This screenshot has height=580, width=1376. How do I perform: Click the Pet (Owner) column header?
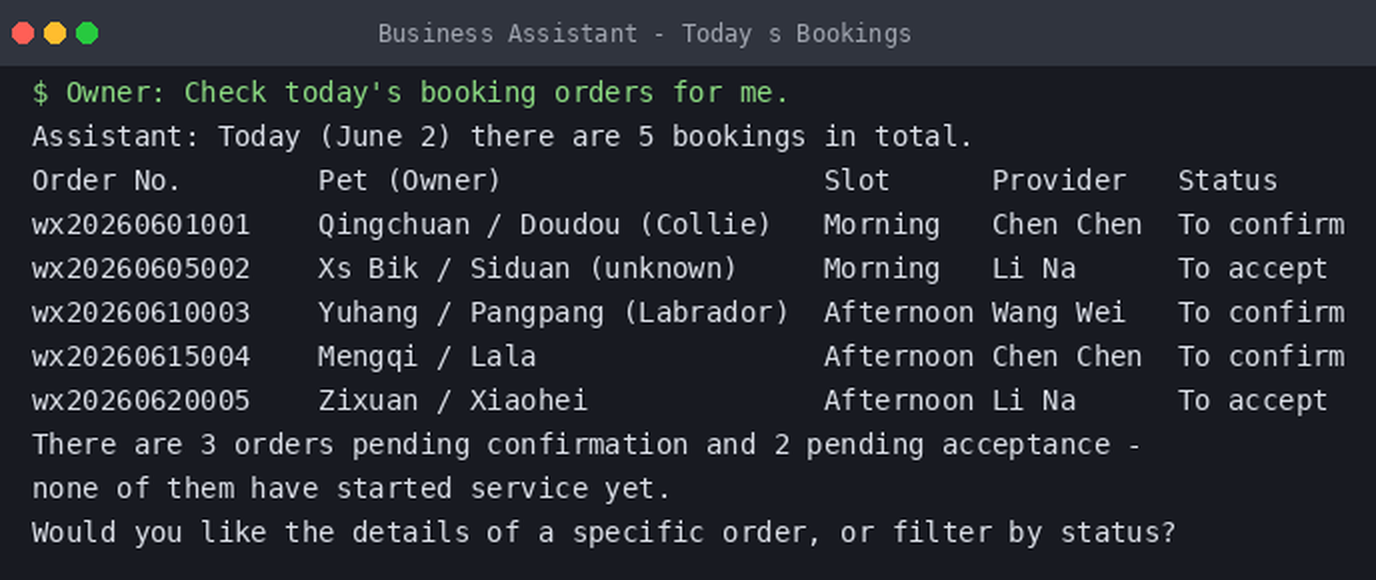(409, 180)
